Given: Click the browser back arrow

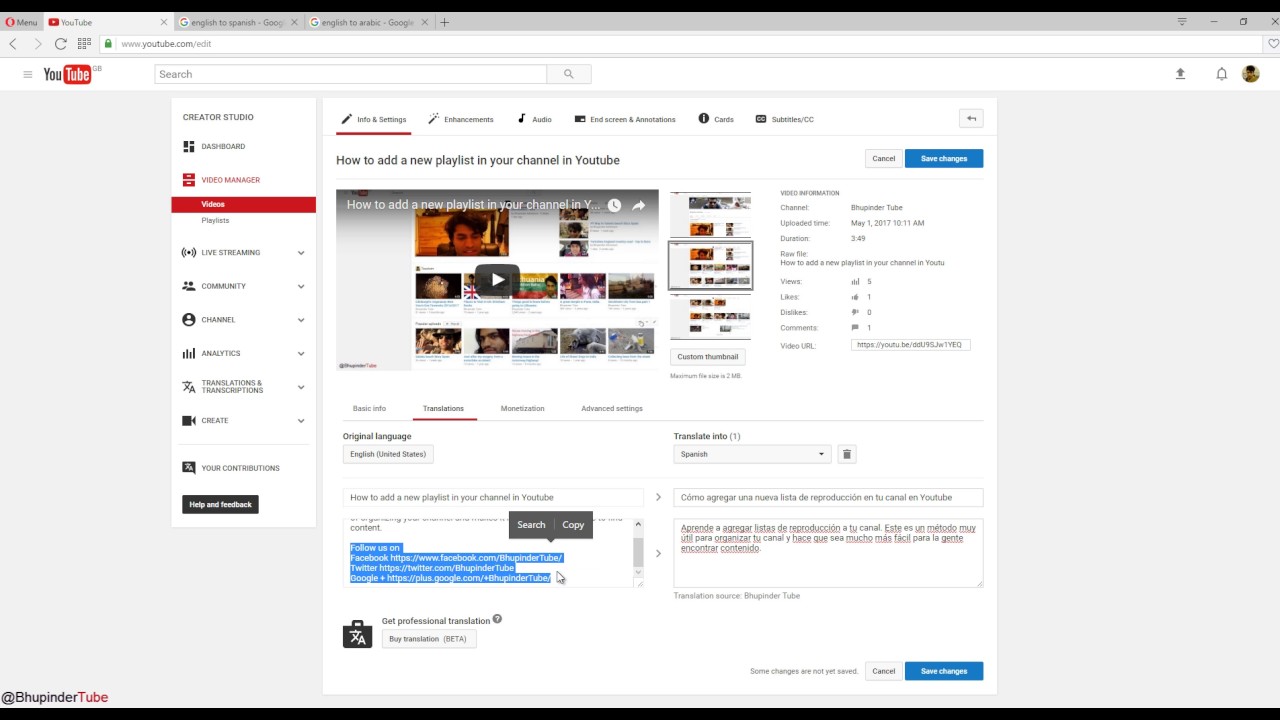Looking at the screenshot, I should 13,44.
